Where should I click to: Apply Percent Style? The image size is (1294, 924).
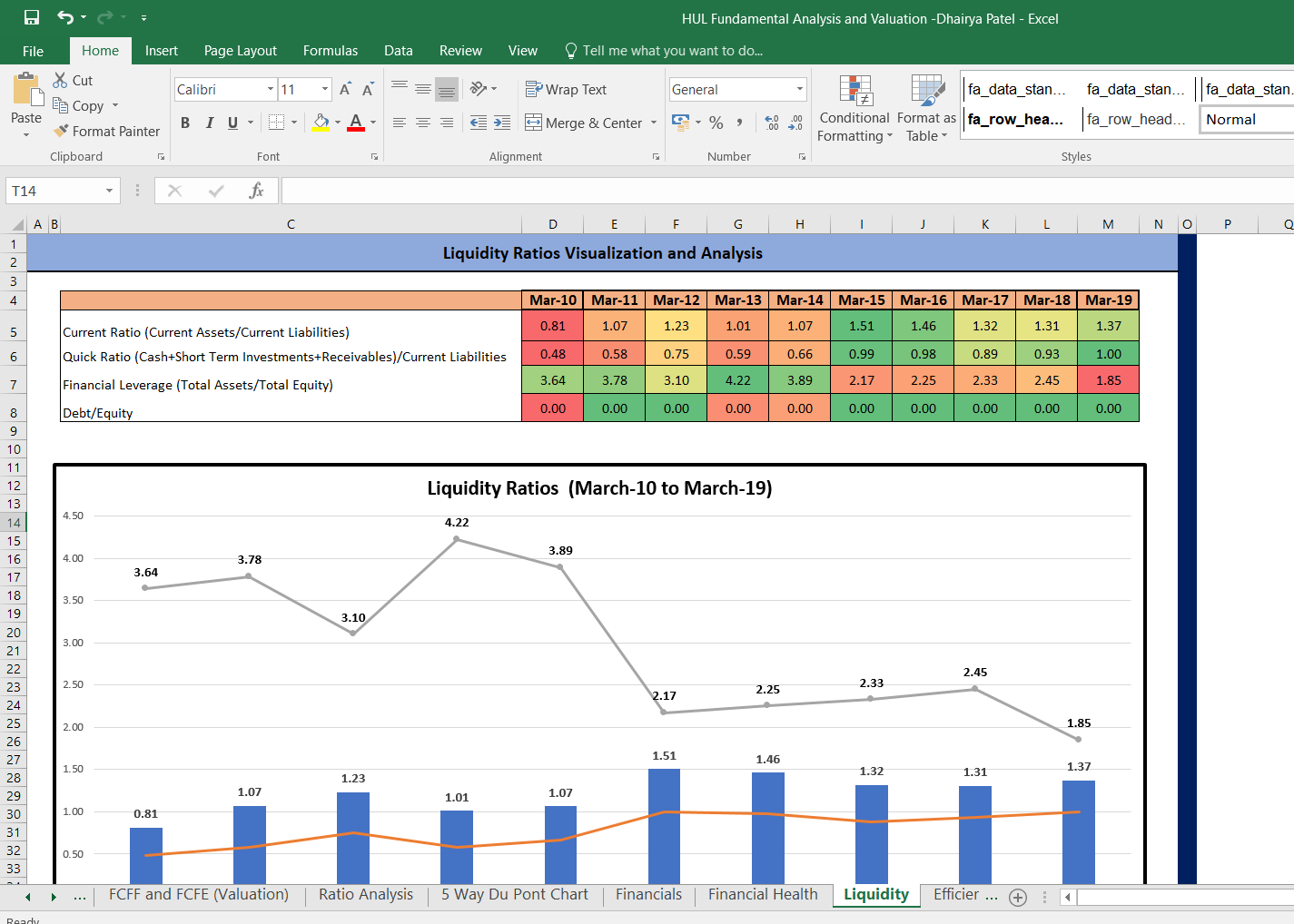coord(716,122)
